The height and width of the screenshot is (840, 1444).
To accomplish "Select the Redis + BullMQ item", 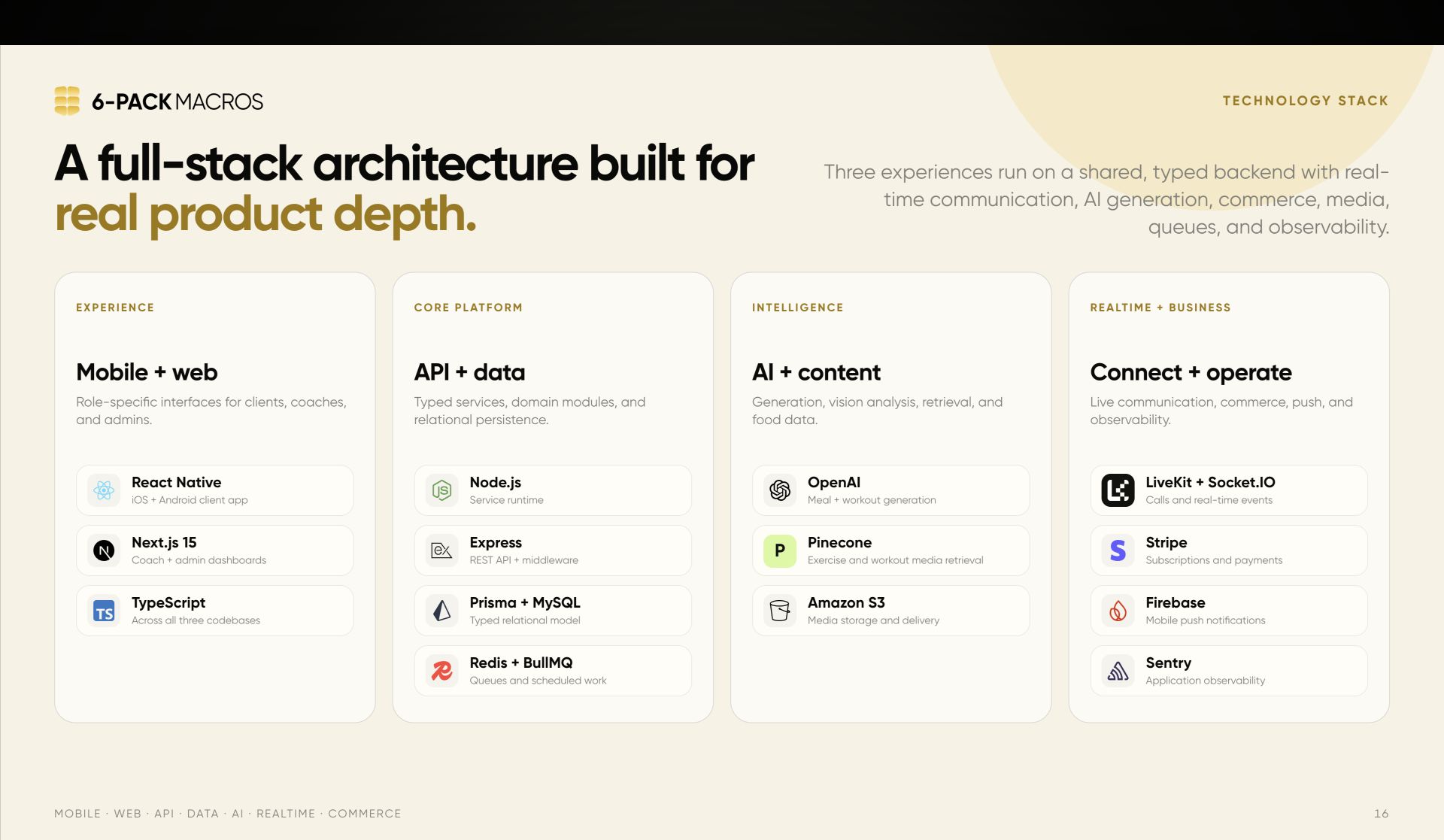I will point(553,671).
